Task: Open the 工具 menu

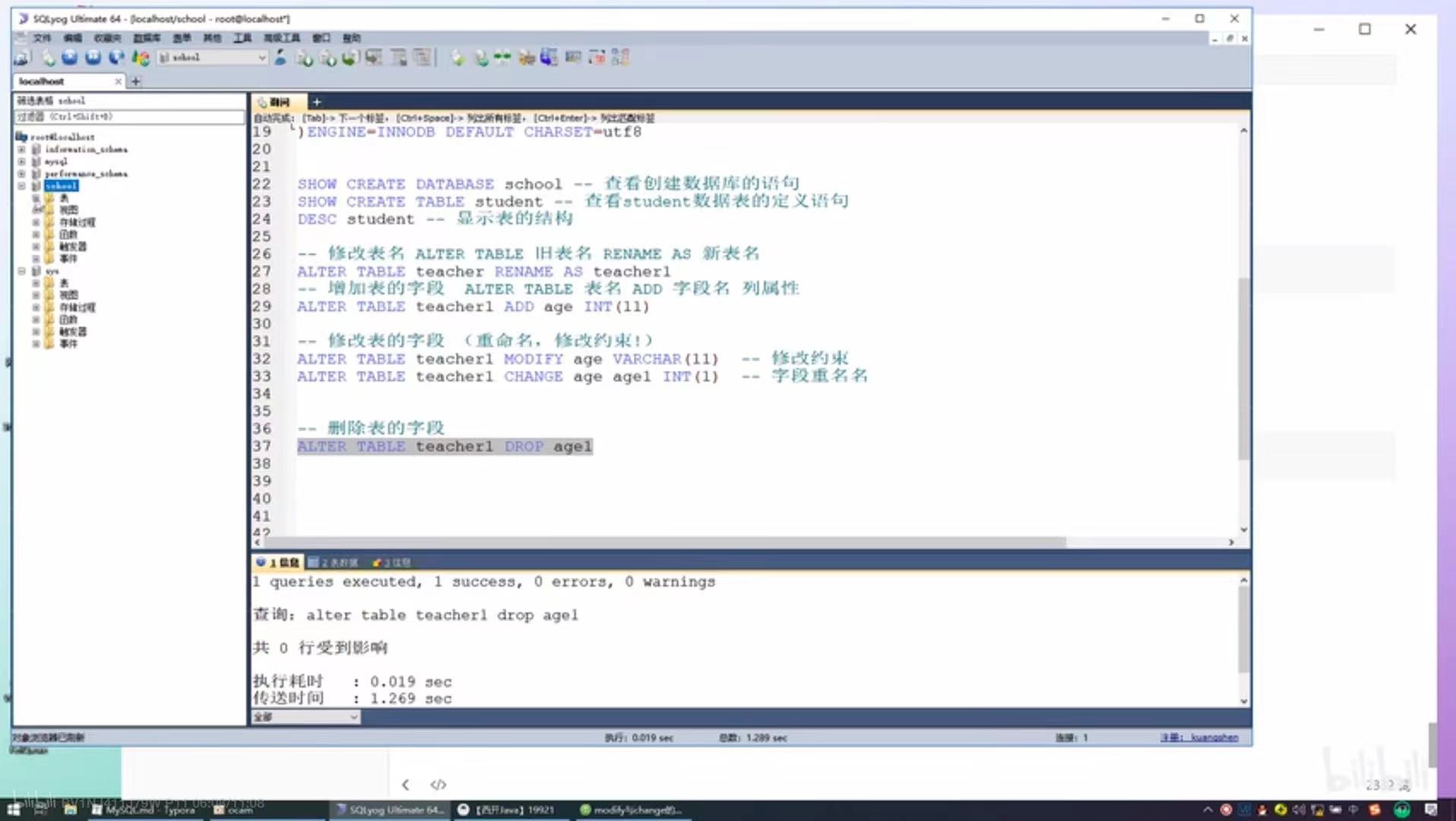Action: (242, 38)
